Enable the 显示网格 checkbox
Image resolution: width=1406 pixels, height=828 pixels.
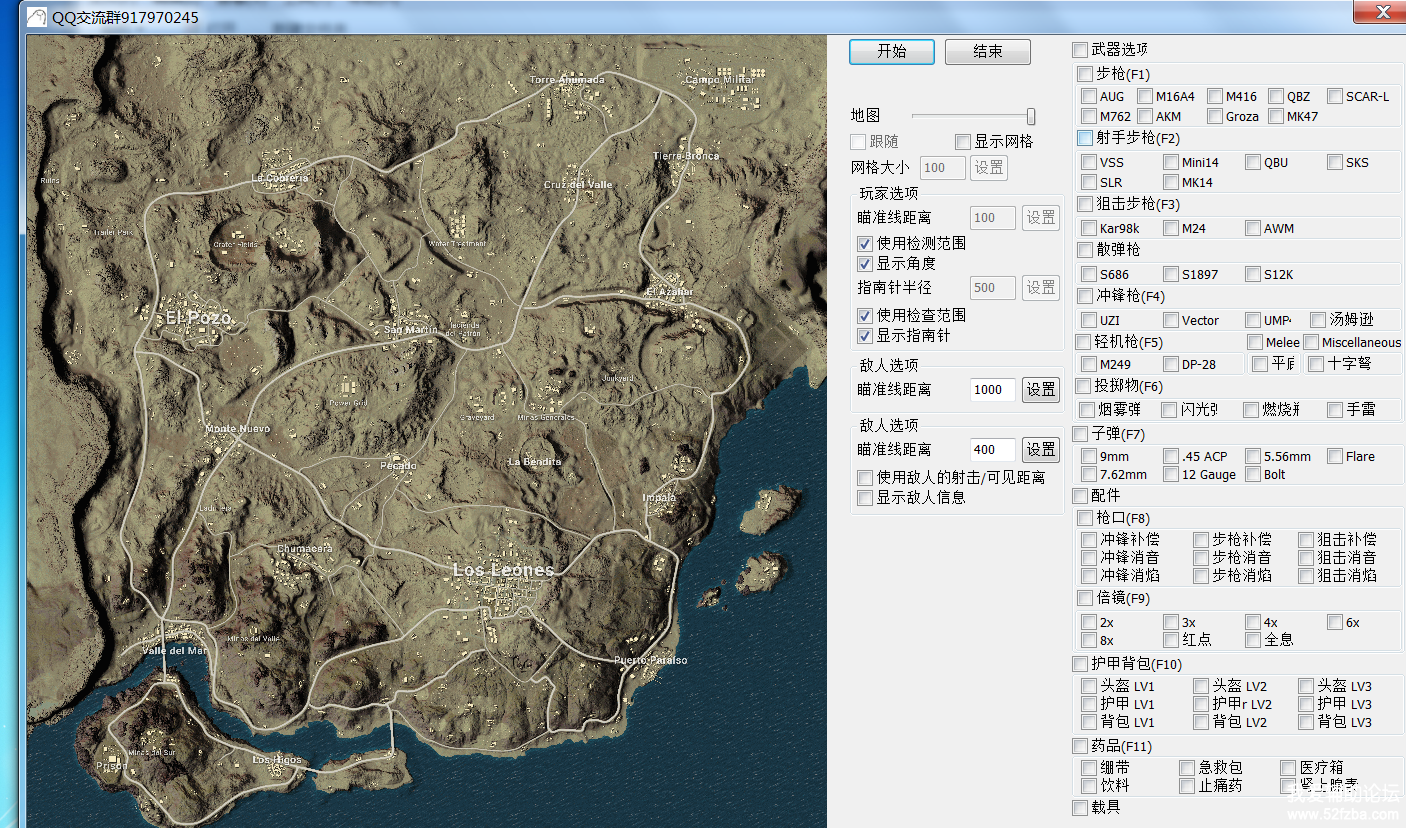point(963,142)
